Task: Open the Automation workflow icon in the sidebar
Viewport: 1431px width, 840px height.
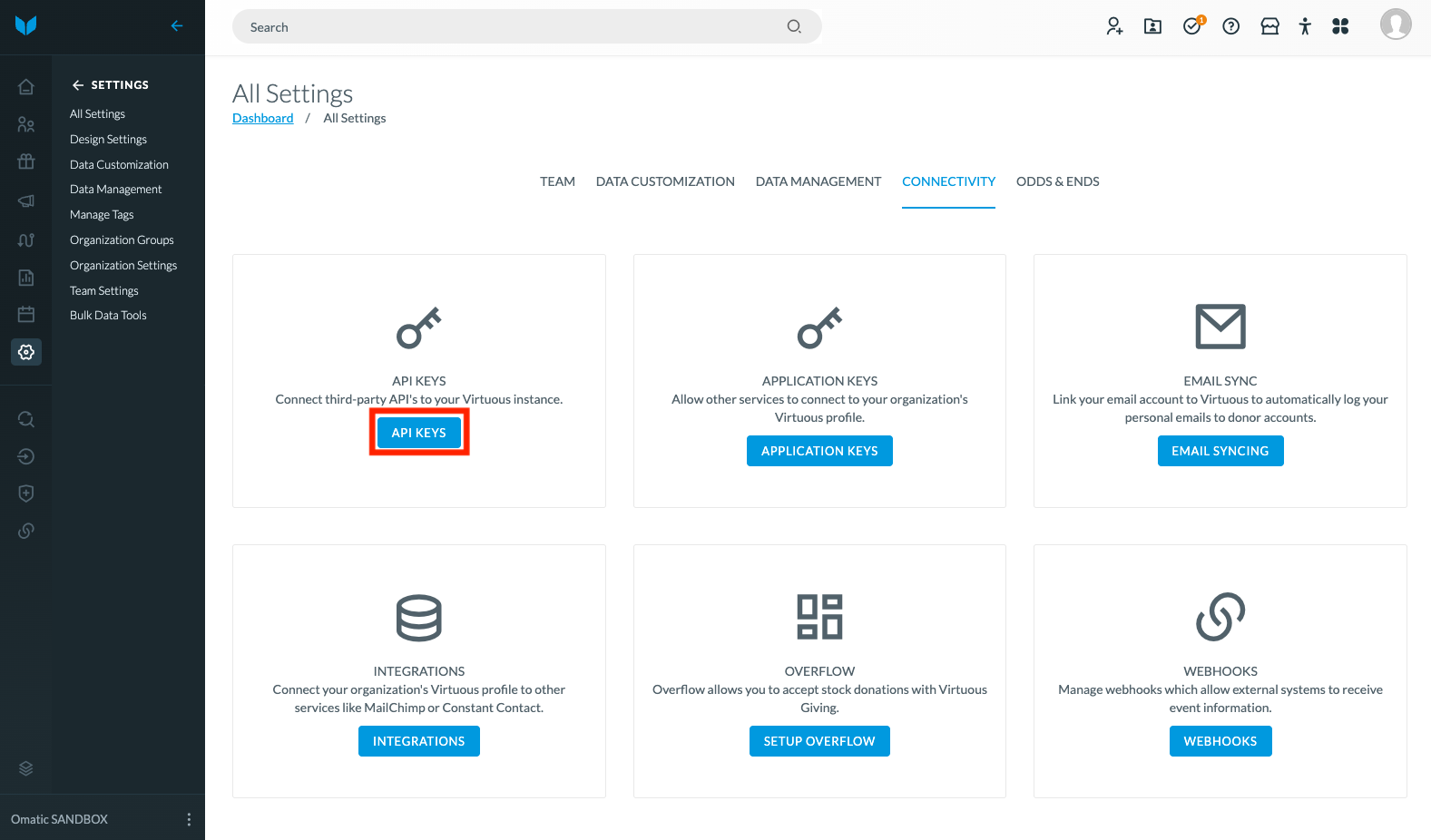Action: pyautogui.click(x=26, y=239)
